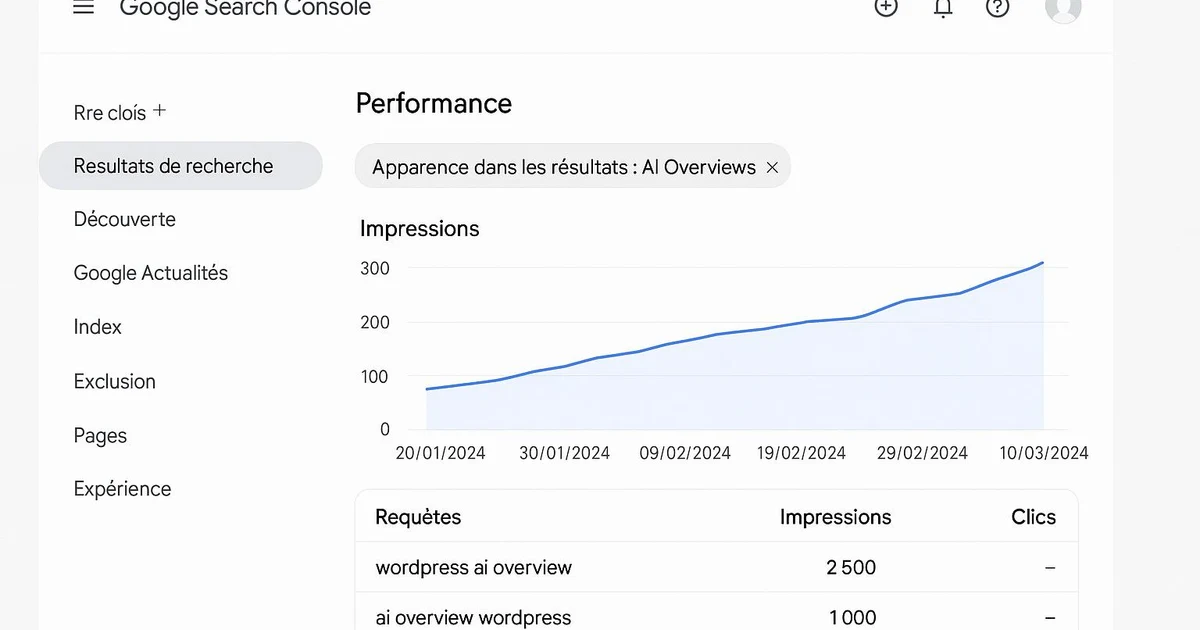Image resolution: width=1200 pixels, height=630 pixels.
Task: Click the 100 y-axis label
Action: pos(375,376)
